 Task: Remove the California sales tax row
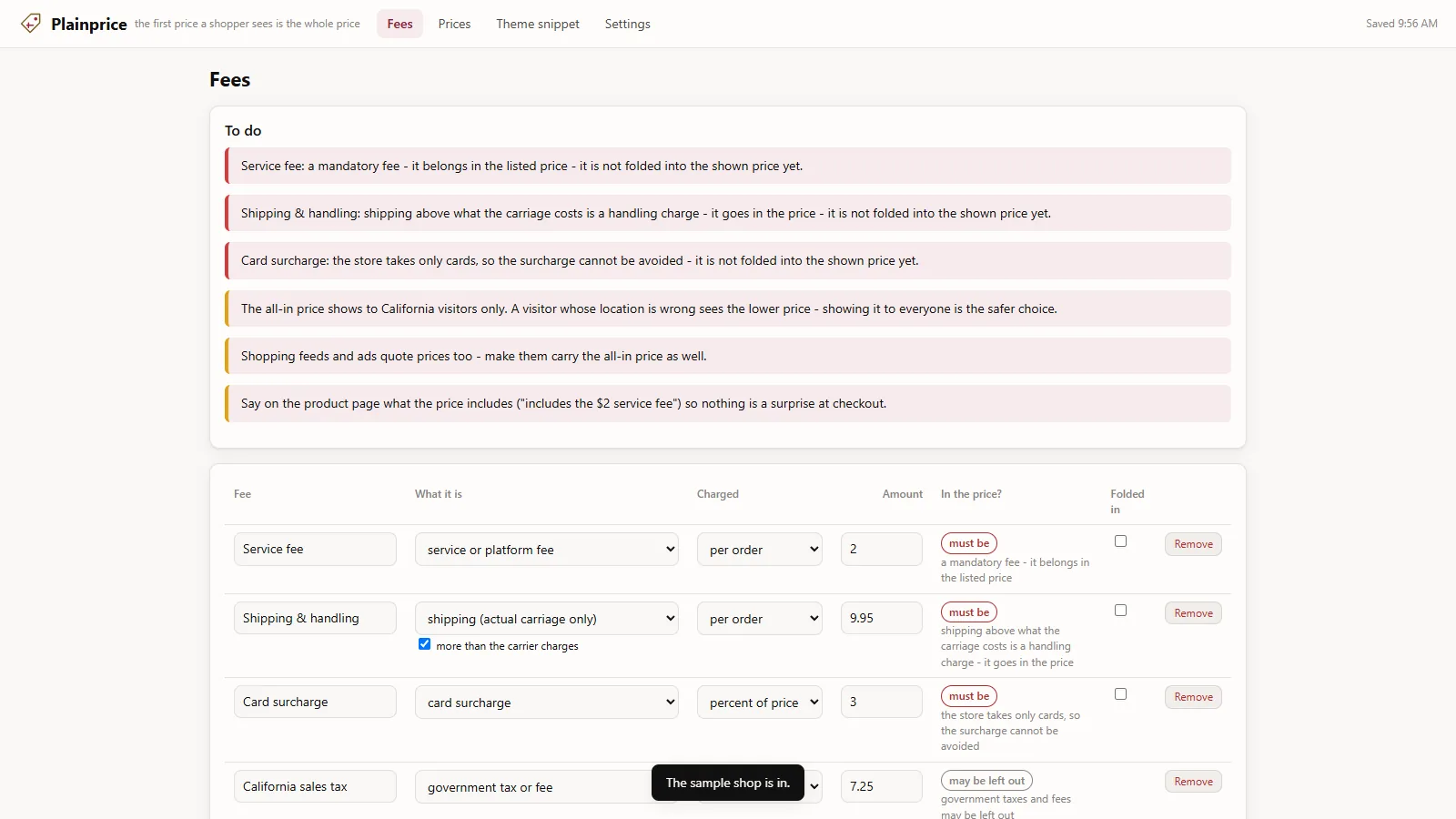click(1193, 782)
